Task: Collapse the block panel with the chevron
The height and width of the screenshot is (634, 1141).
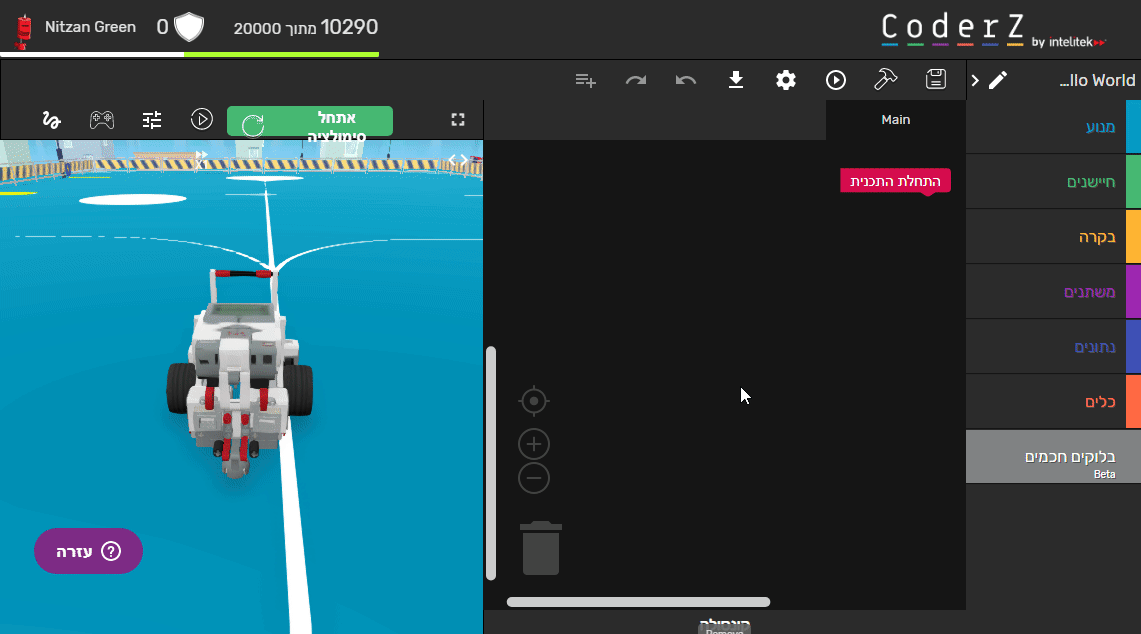Action: 975,81
